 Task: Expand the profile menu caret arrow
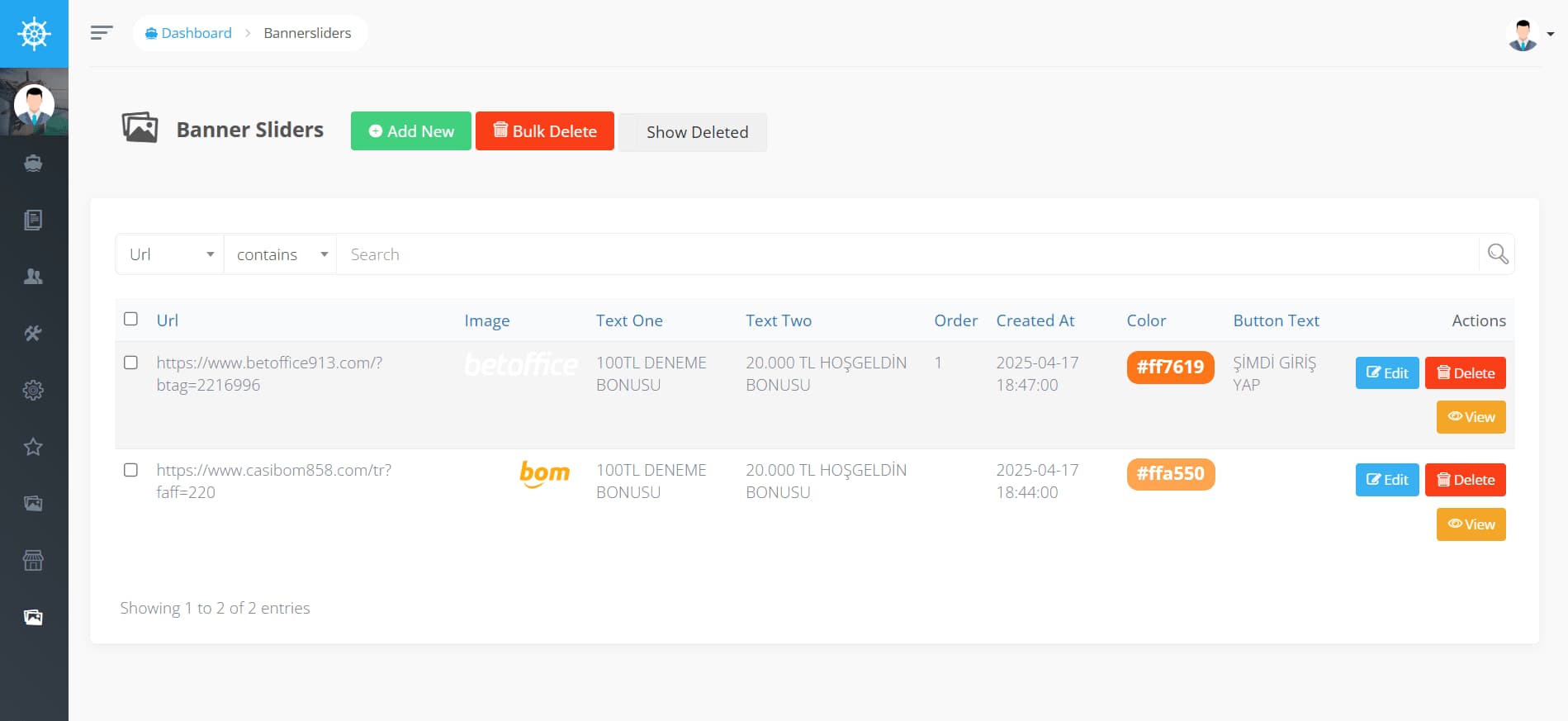coord(1551,35)
